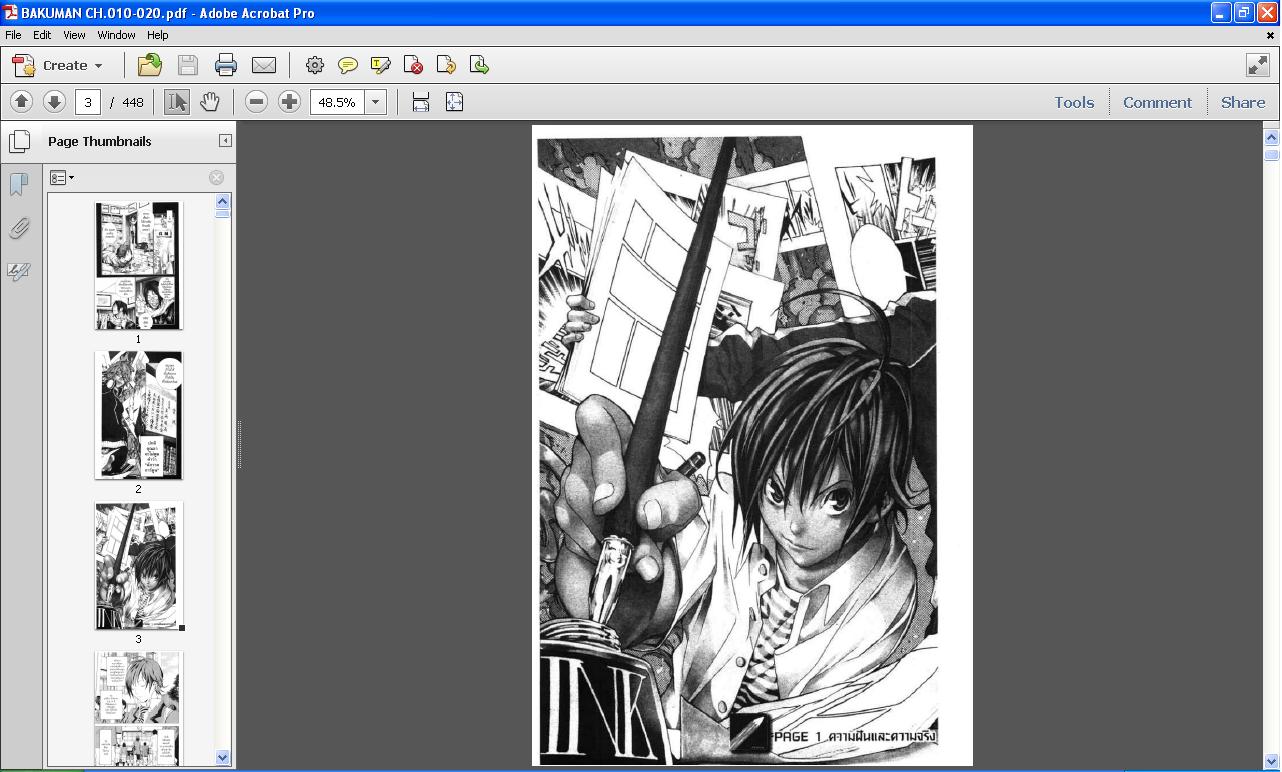Select the highlight text tool icon

pos(381,65)
